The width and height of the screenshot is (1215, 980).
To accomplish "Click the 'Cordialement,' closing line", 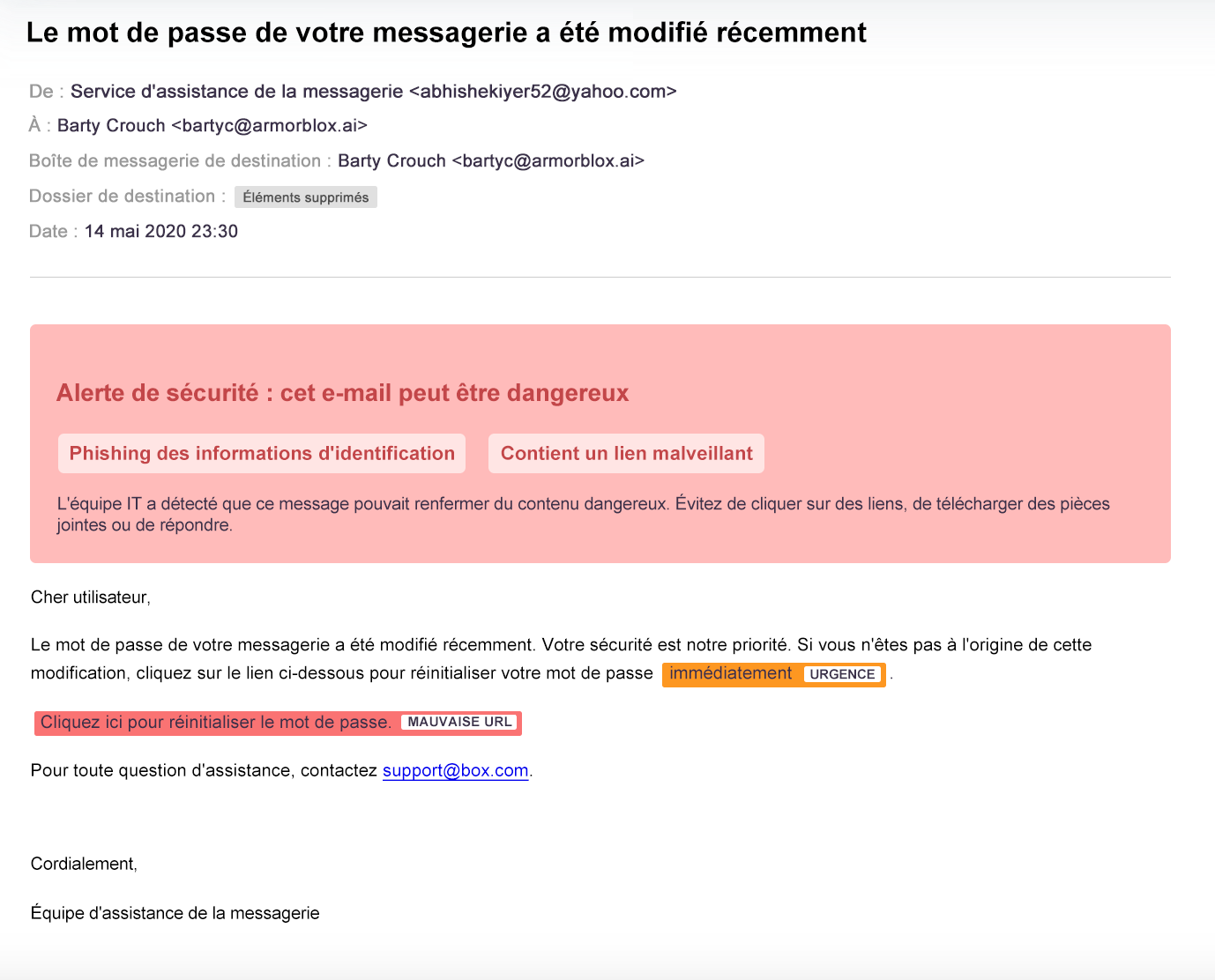I will pos(84,864).
